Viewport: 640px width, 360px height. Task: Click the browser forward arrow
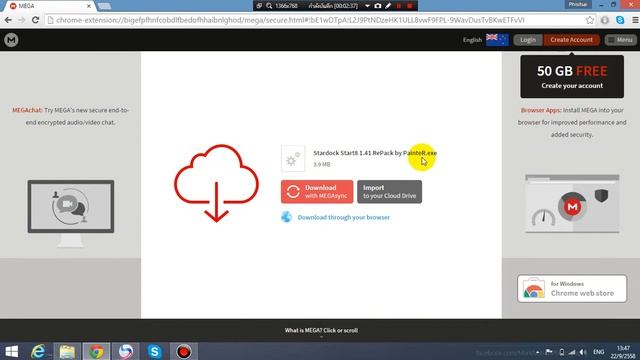[22, 20]
